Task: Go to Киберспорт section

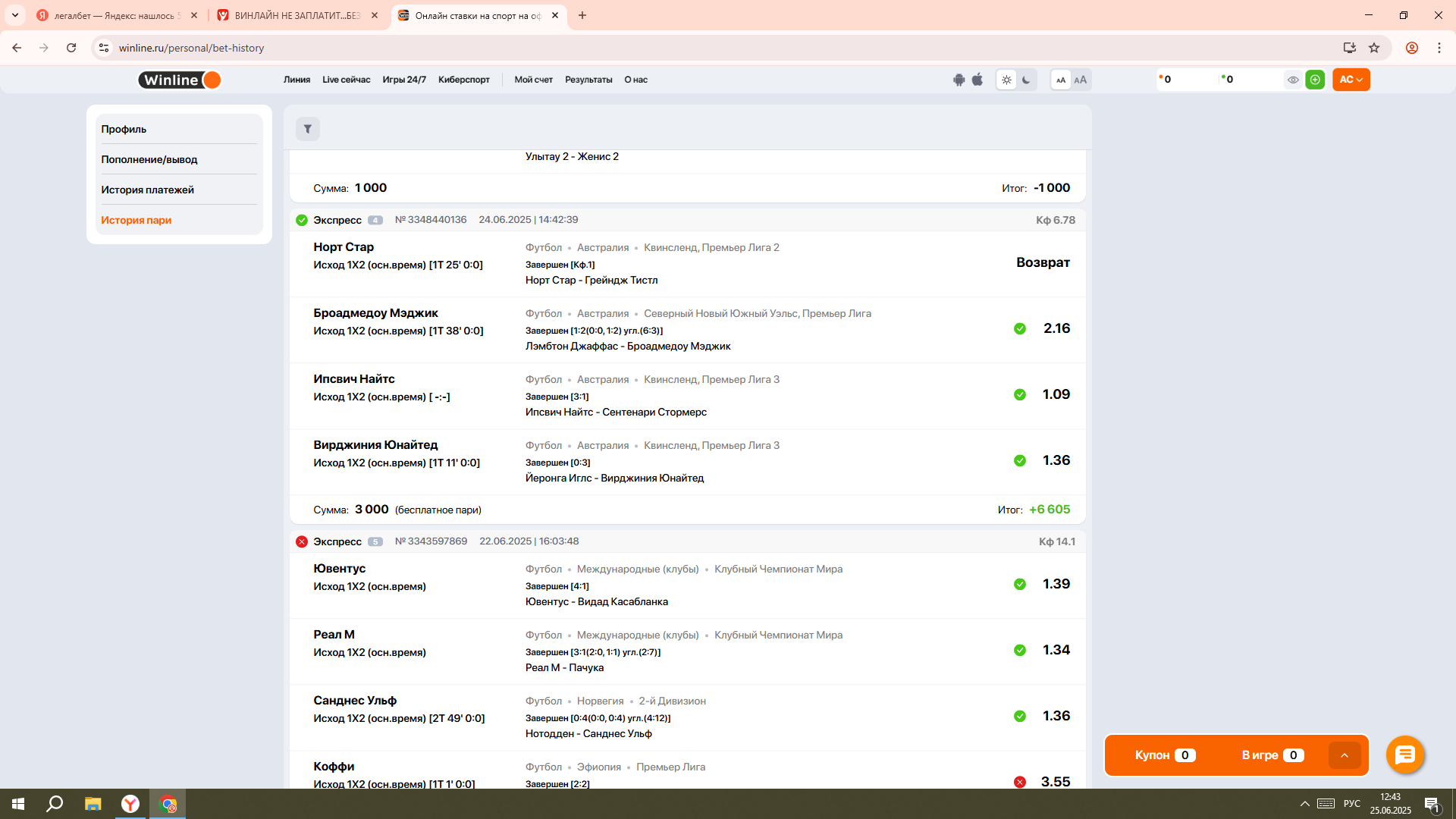Action: [x=463, y=80]
